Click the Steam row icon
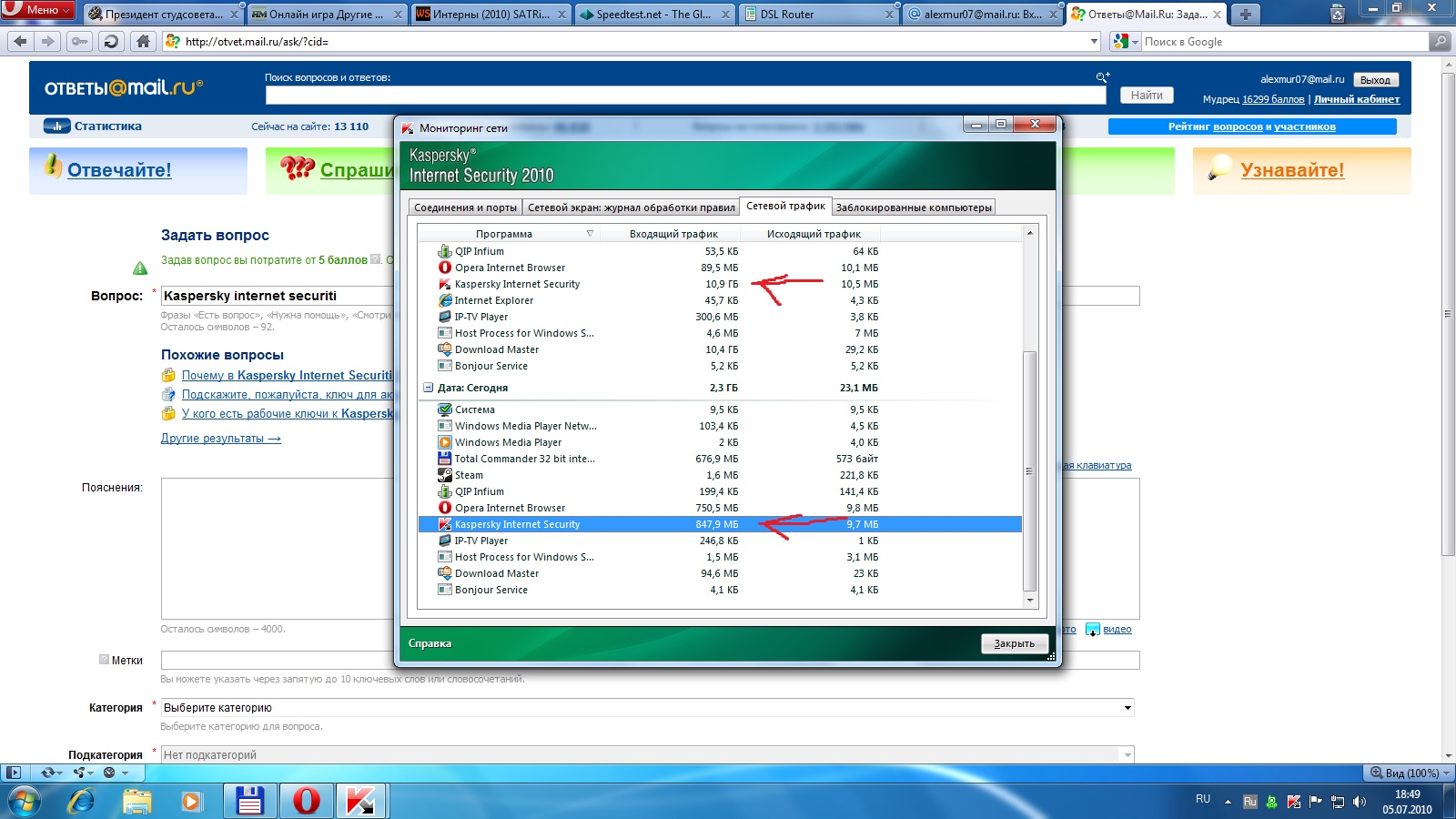The width and height of the screenshot is (1456, 819). [445, 475]
